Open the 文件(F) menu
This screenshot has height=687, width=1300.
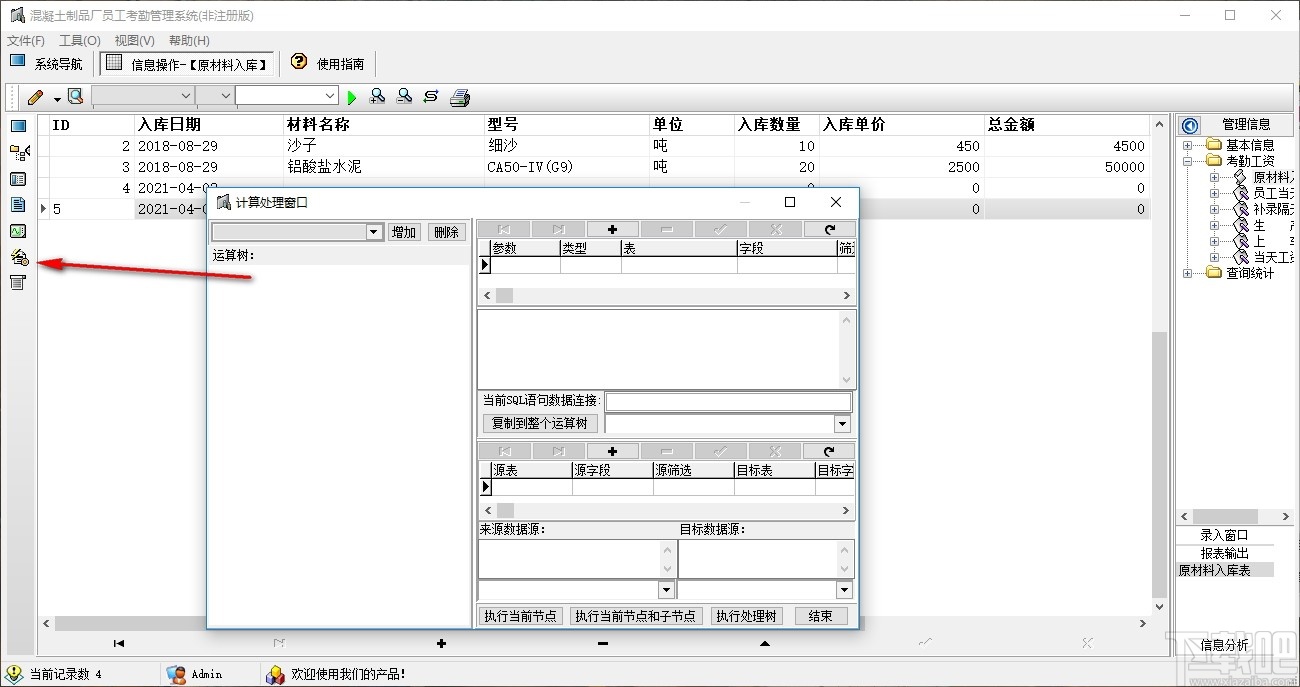click(x=26, y=41)
